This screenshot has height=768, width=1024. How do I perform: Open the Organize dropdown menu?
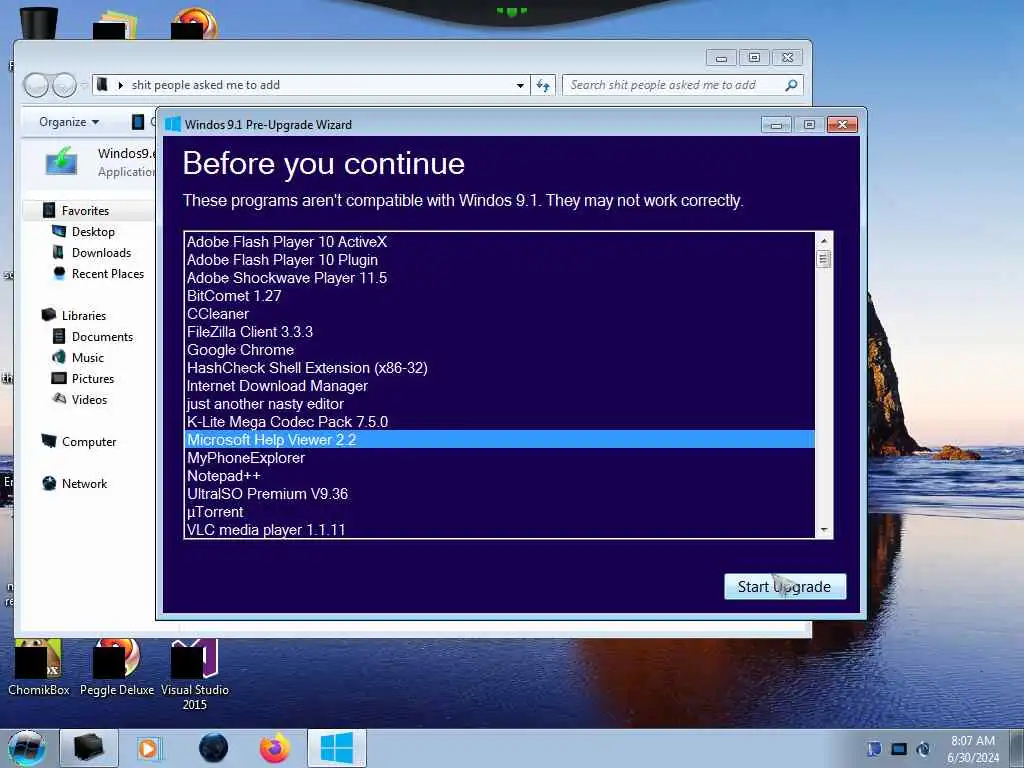pos(69,122)
